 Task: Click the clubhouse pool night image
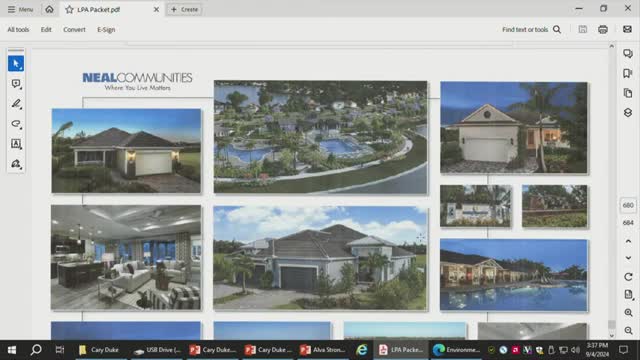click(514, 275)
